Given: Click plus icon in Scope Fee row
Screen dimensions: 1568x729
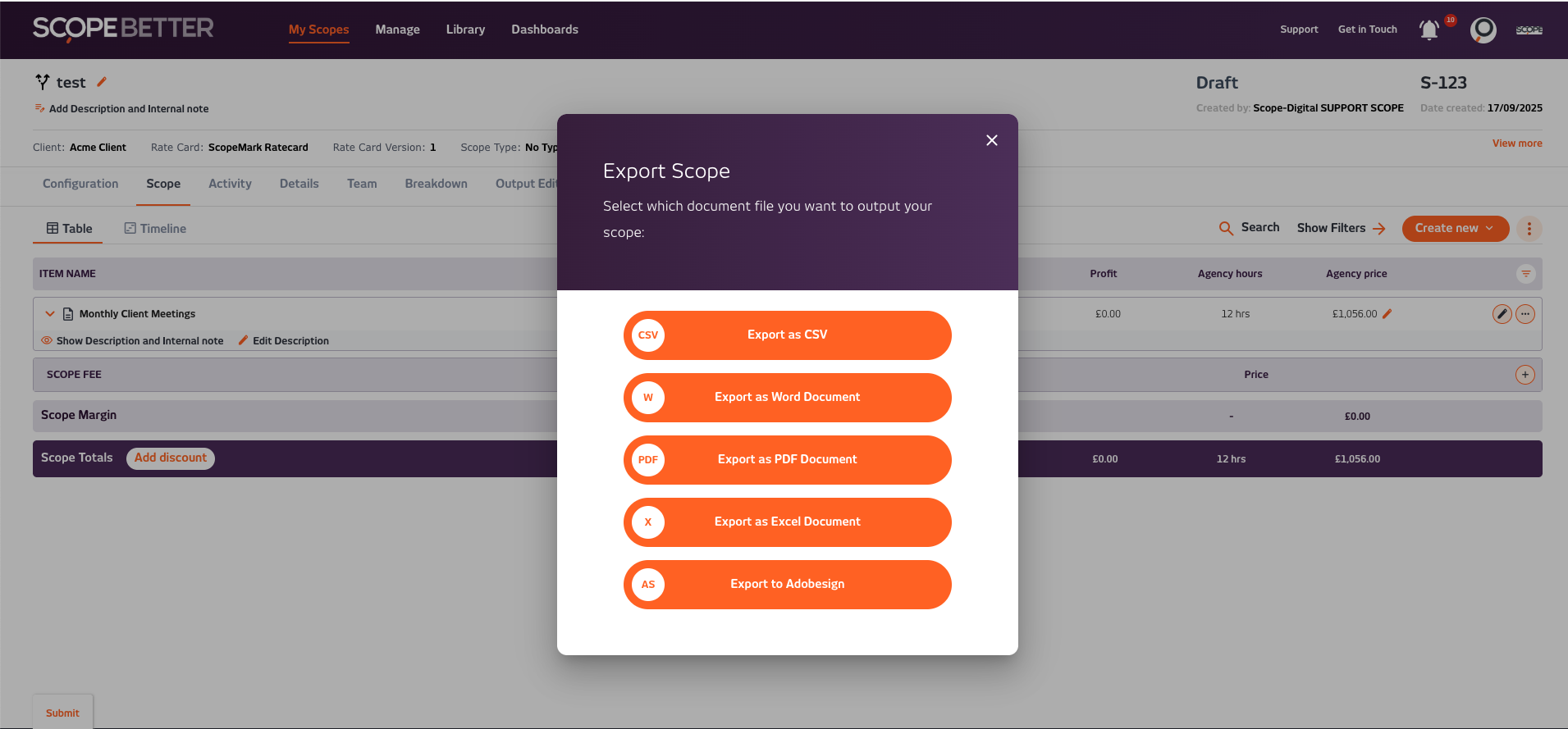Looking at the screenshot, I should pos(1525,375).
